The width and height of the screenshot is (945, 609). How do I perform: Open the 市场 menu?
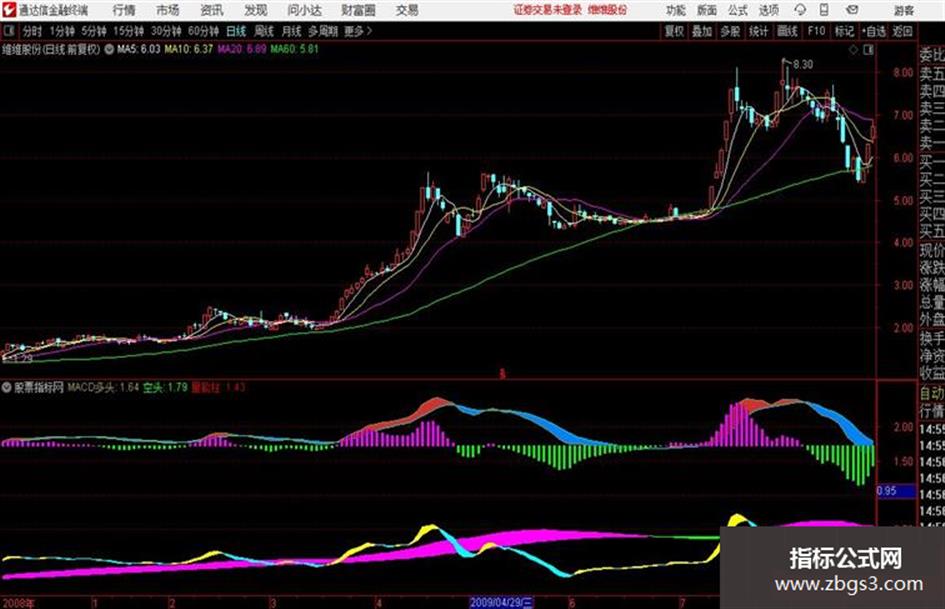[168, 10]
